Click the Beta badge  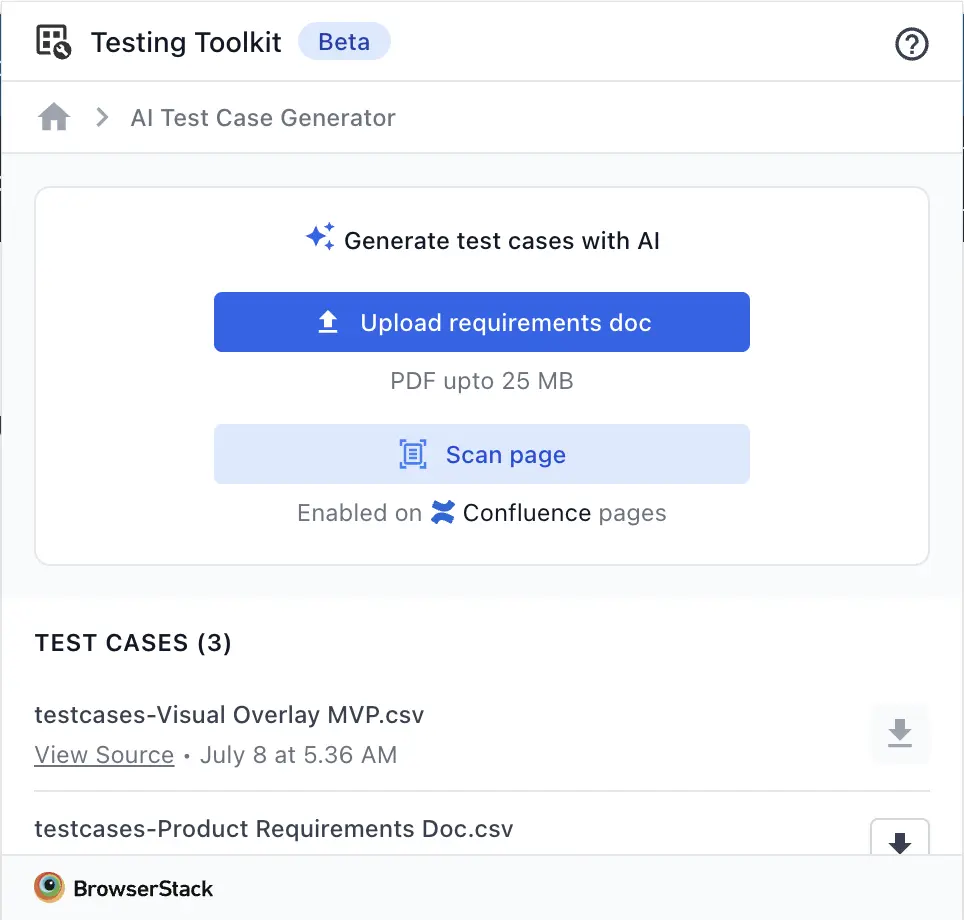pyautogui.click(x=344, y=42)
